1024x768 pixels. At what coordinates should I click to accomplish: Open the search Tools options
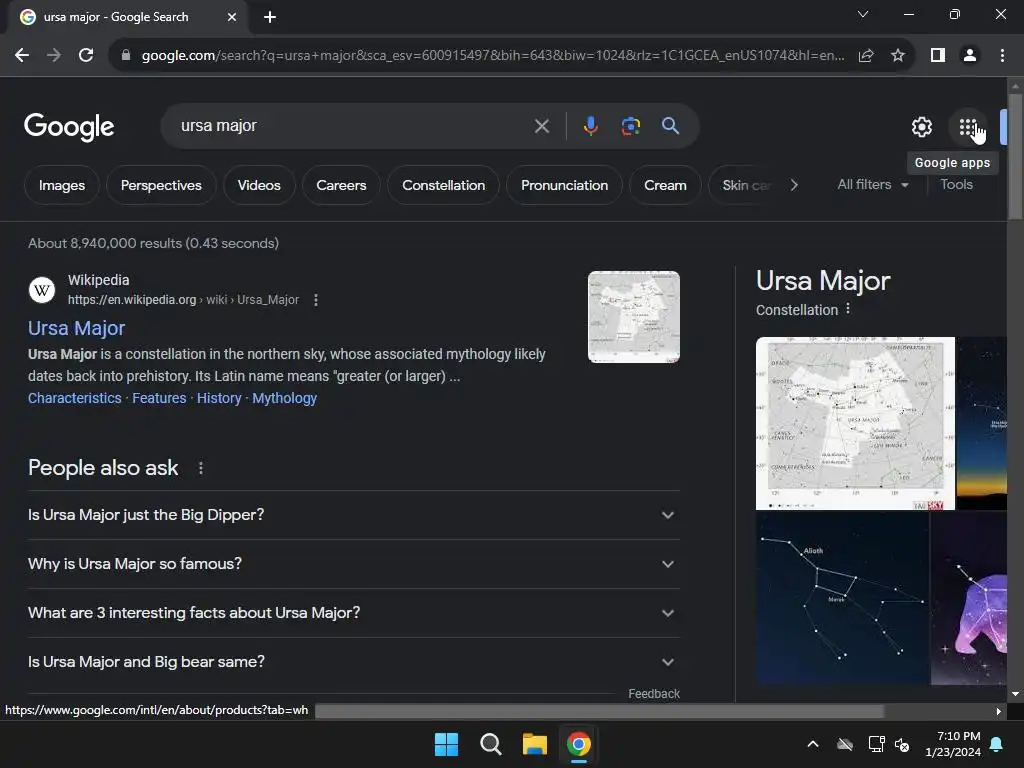pyautogui.click(x=956, y=185)
